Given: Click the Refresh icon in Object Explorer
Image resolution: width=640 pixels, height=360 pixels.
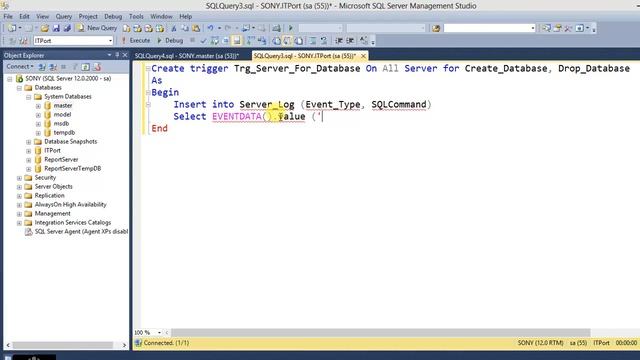Looking at the screenshot, I should [x=85, y=67].
